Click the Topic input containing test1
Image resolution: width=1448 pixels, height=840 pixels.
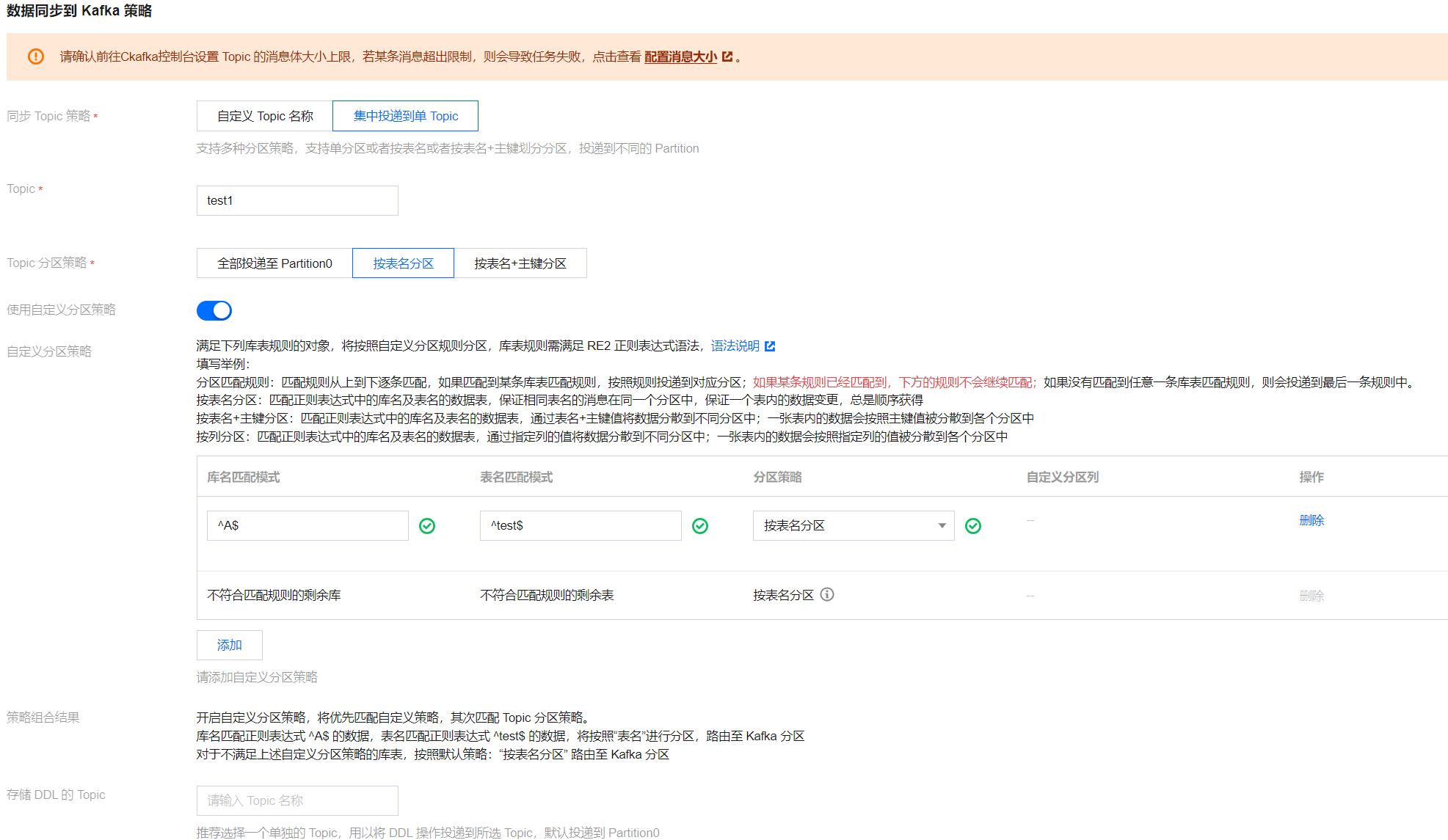click(297, 200)
